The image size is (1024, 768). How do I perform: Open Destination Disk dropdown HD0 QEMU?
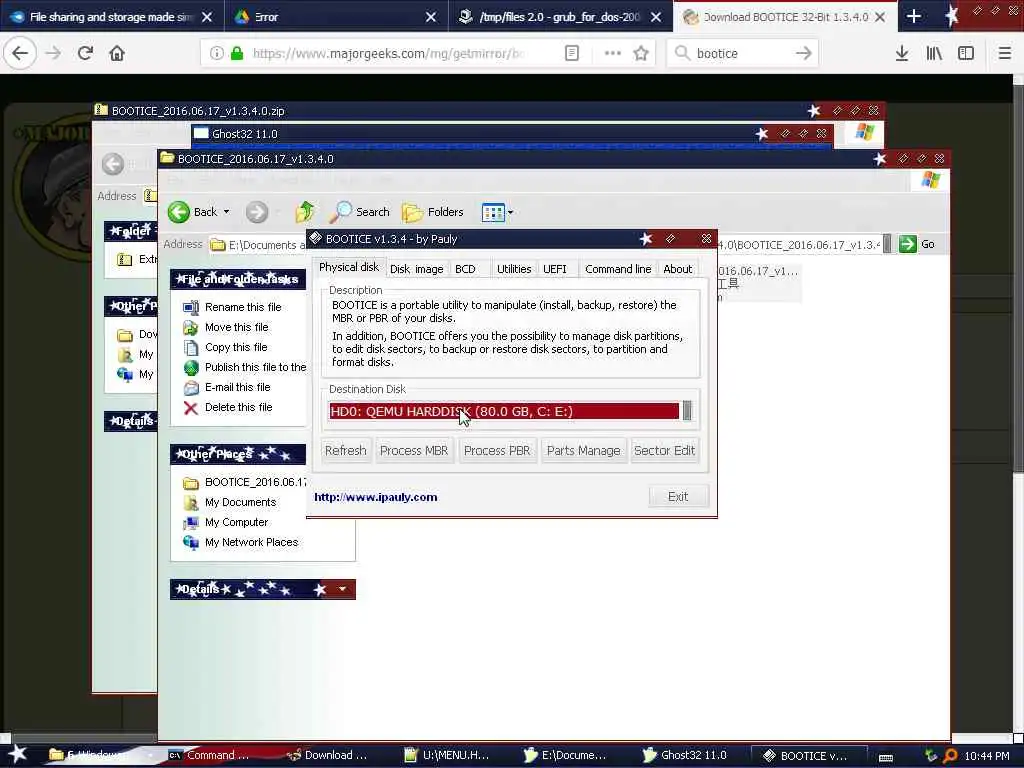point(510,411)
